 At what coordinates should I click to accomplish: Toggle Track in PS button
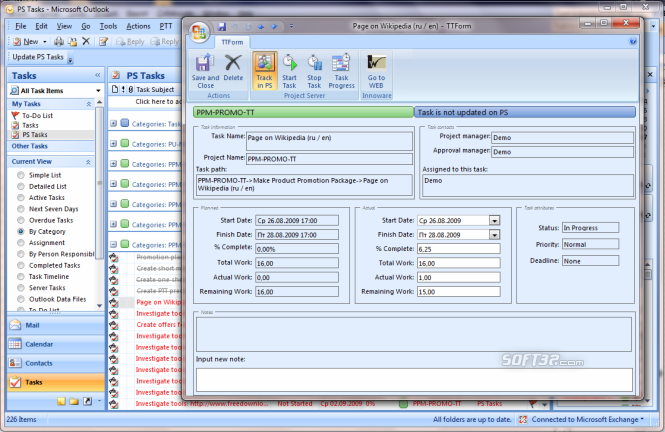[x=265, y=71]
